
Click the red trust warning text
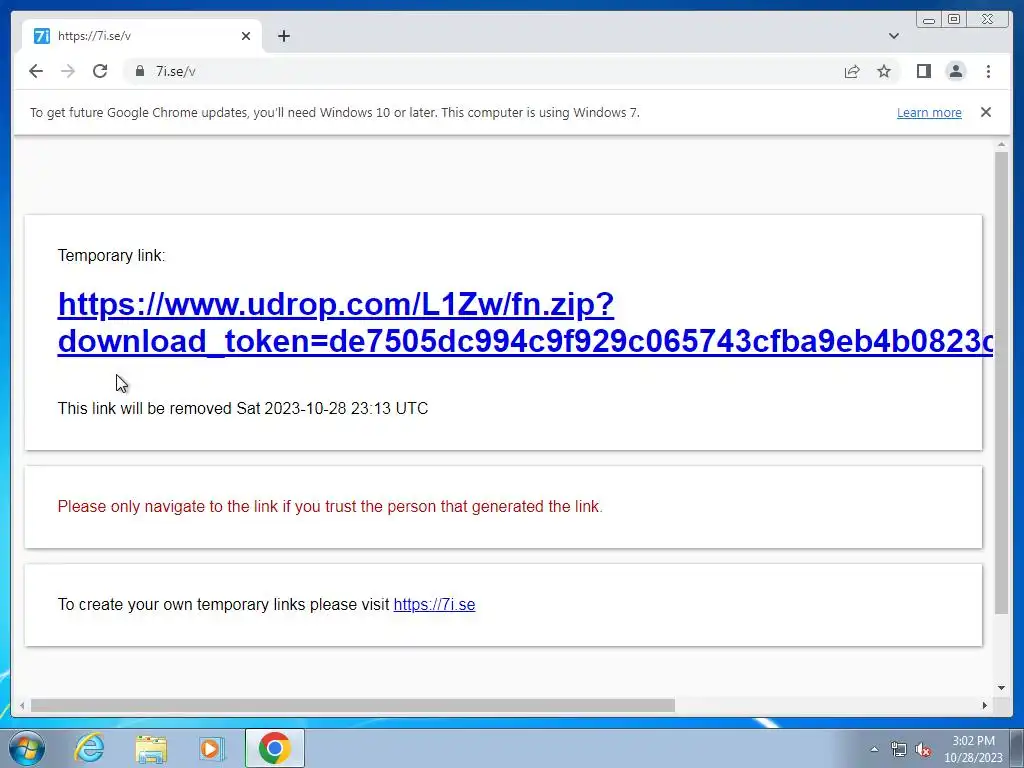tap(330, 507)
